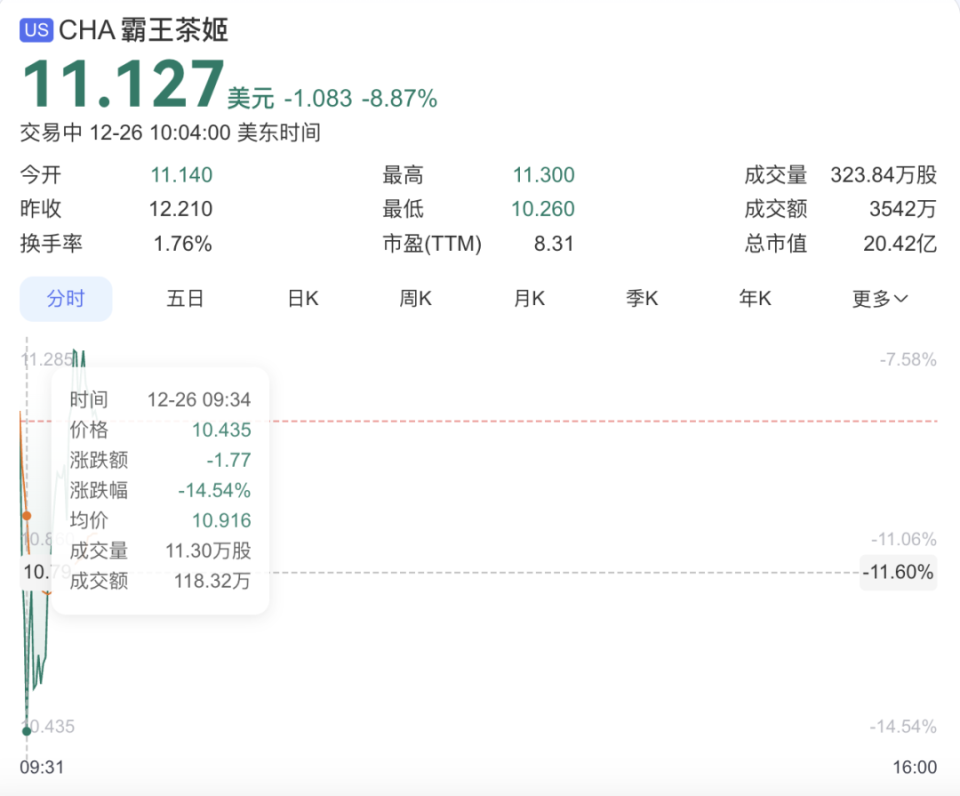Click the orange price point on the chart
Screen dimensions: 960x796
pos(28,516)
